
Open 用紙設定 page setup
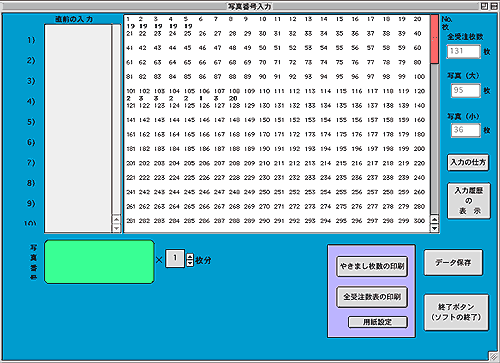coord(378,322)
